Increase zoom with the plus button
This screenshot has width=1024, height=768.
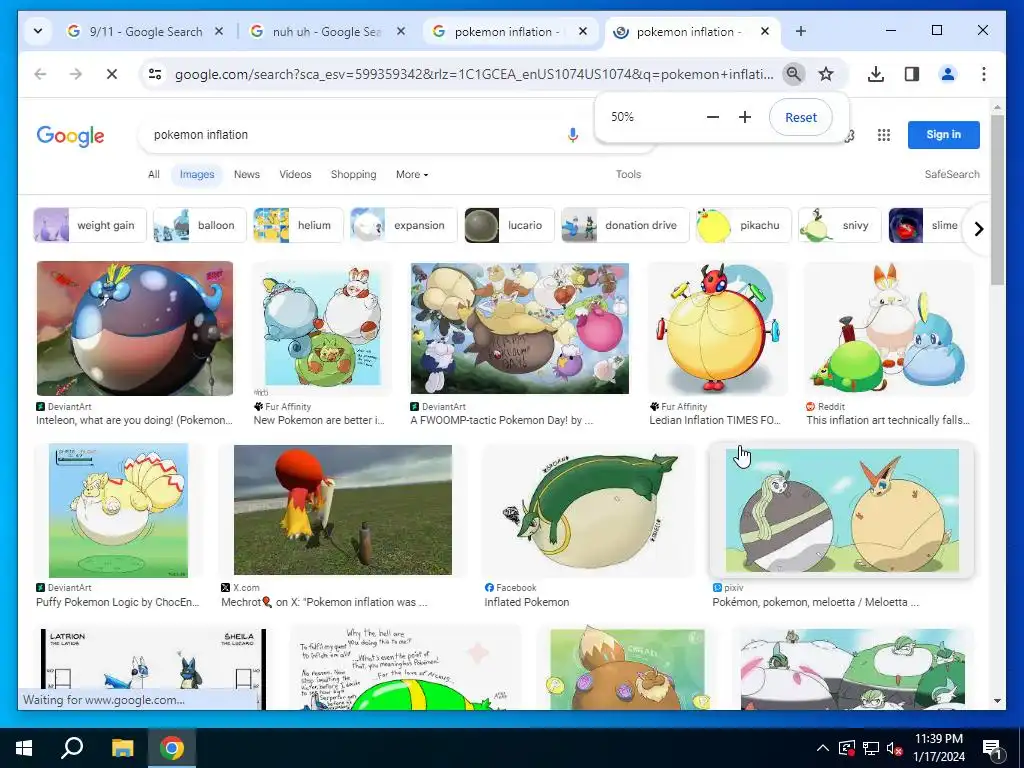pyautogui.click(x=744, y=117)
